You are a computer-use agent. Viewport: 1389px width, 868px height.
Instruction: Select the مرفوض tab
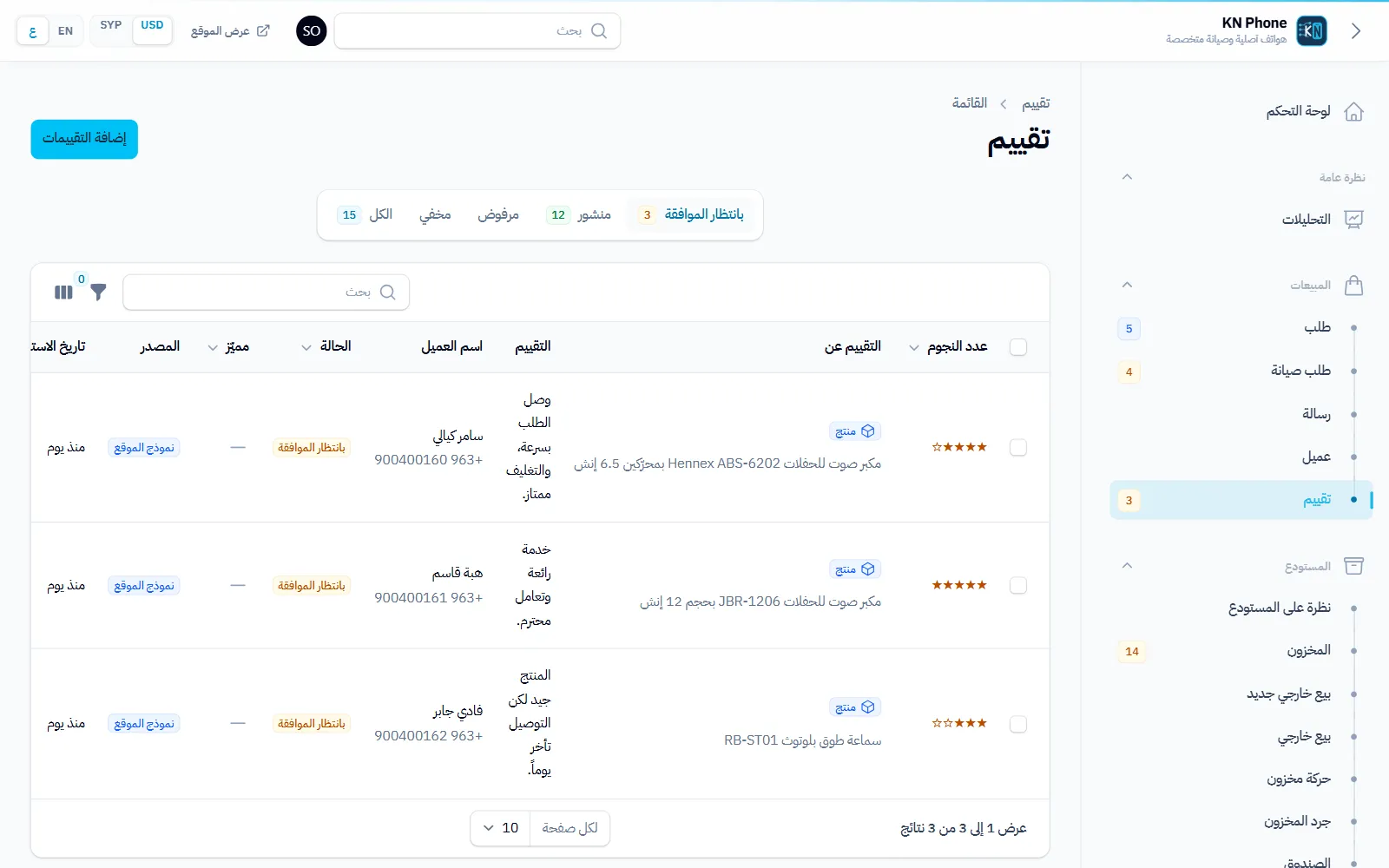(498, 214)
